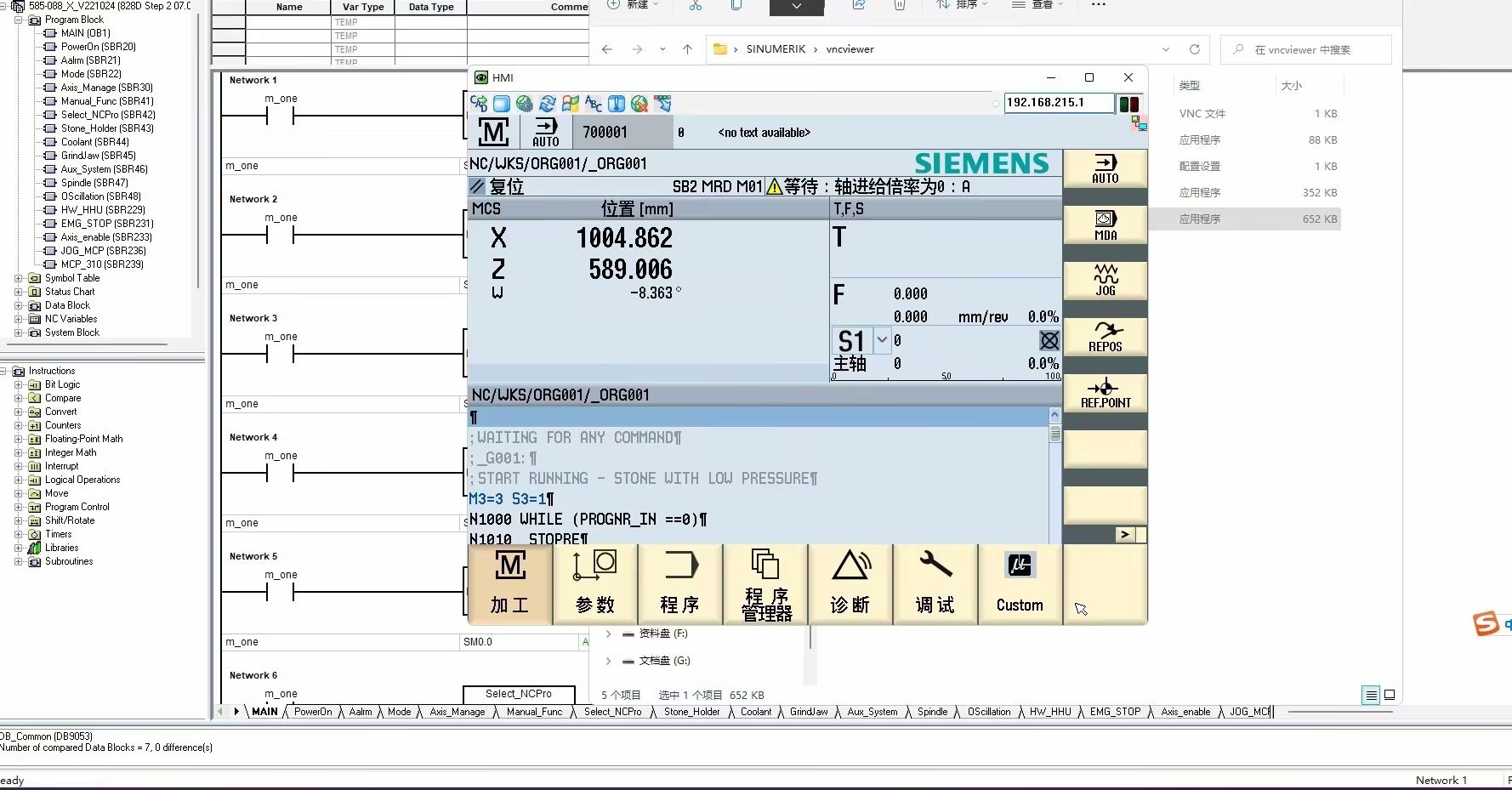
Task: Switch to the Spindle tab
Action: (x=932, y=712)
